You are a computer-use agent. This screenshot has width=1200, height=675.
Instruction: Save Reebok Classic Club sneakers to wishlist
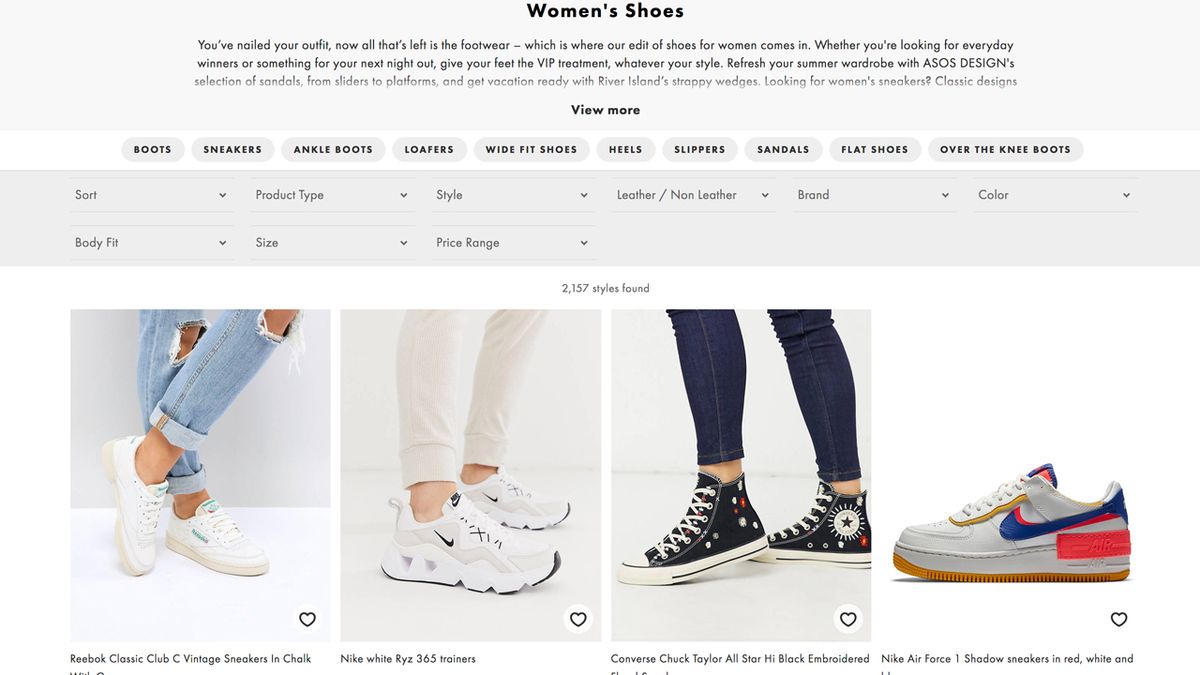pyautogui.click(x=307, y=619)
